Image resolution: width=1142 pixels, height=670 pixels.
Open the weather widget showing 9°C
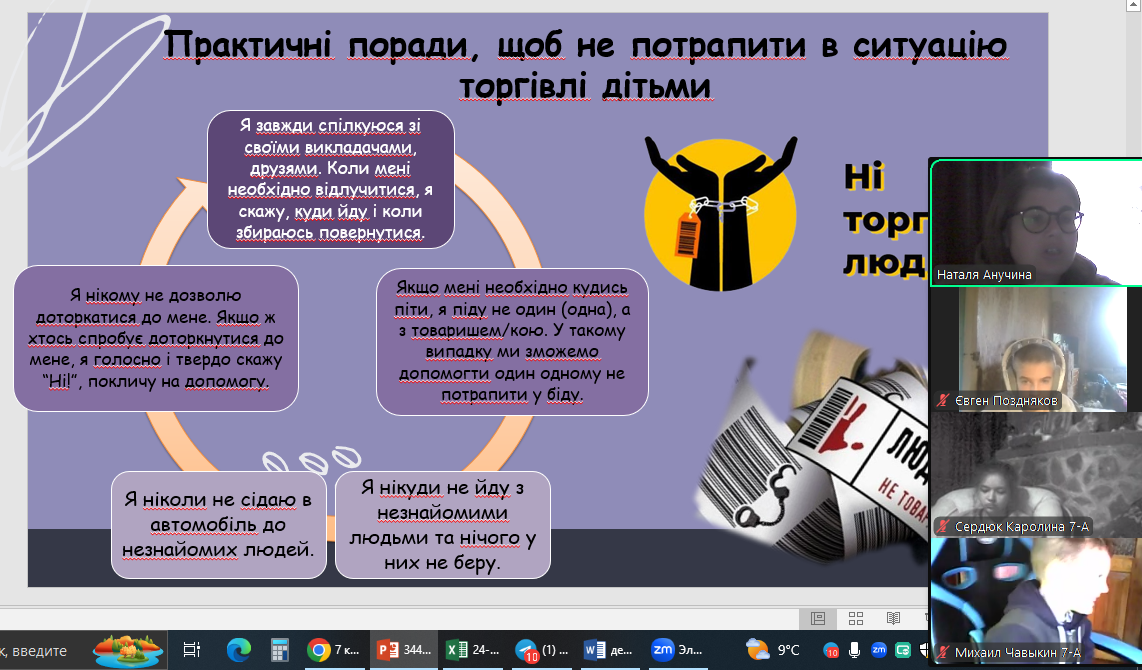(x=772, y=650)
